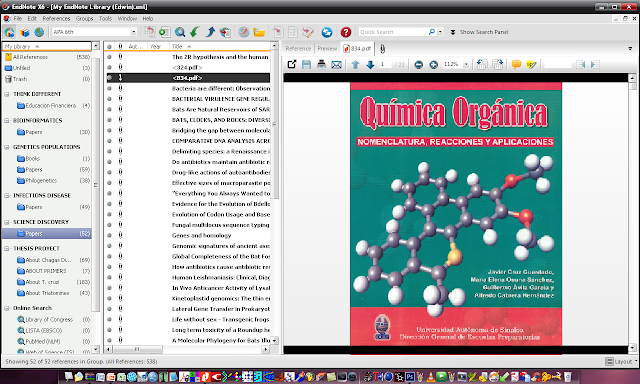Collapse the THESIS PROYECT group set
Screen dimensions: 640x384
[x=7, y=249]
